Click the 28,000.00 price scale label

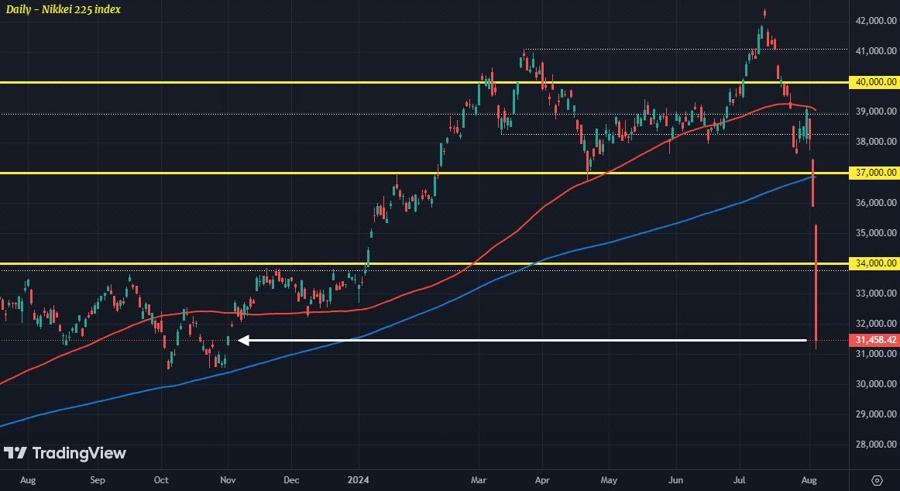click(876, 444)
